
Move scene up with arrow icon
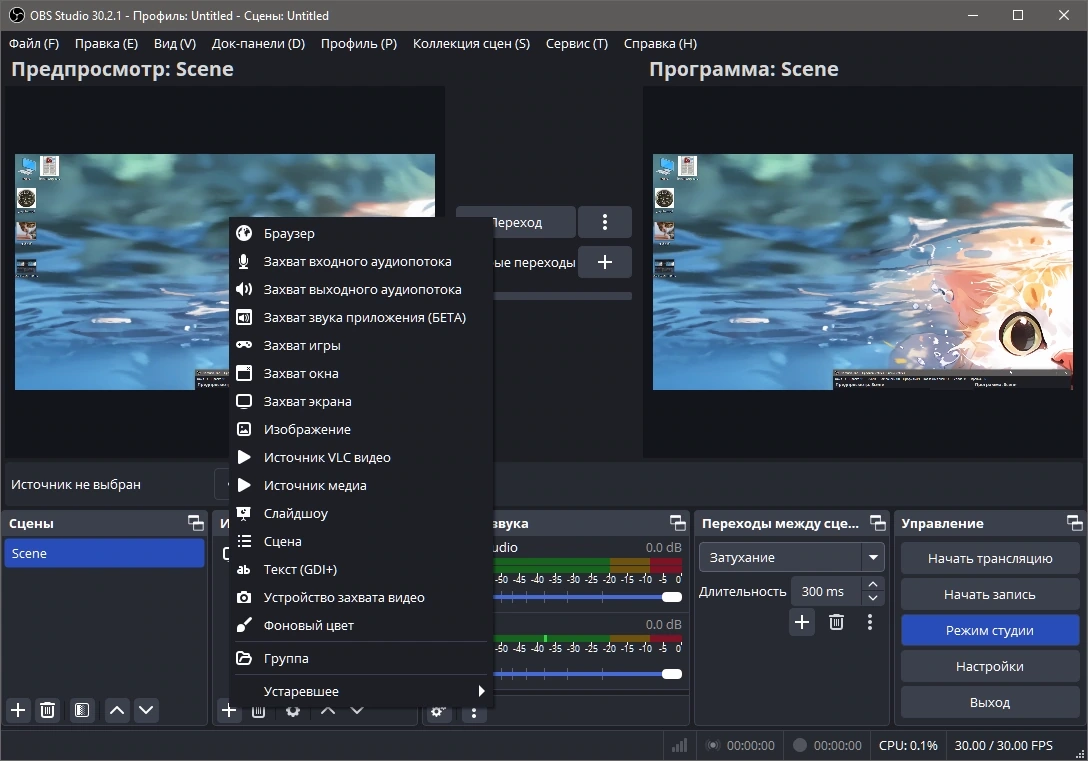coord(117,710)
